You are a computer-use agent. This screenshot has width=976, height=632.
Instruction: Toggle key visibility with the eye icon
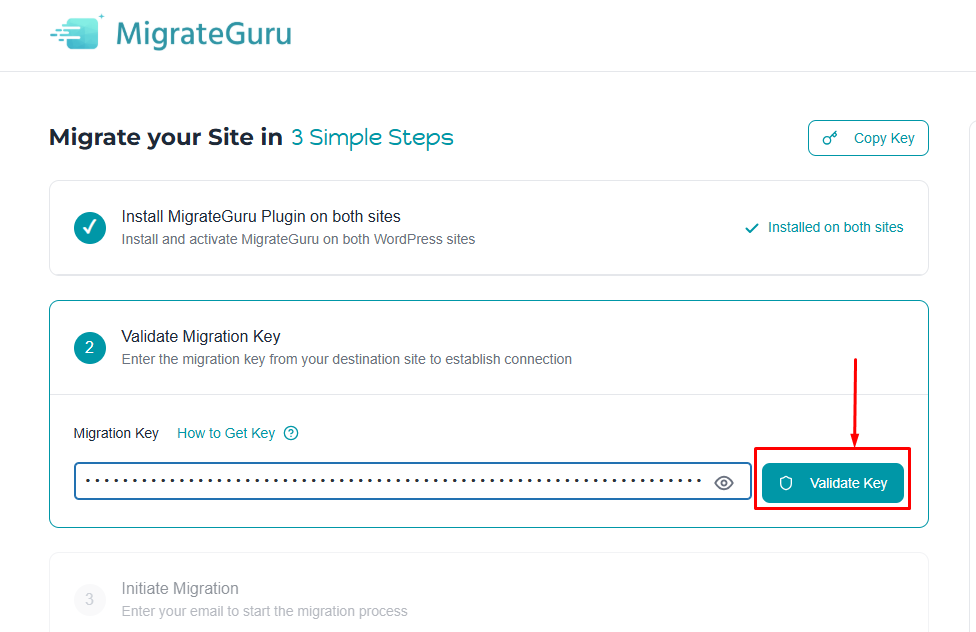click(723, 483)
